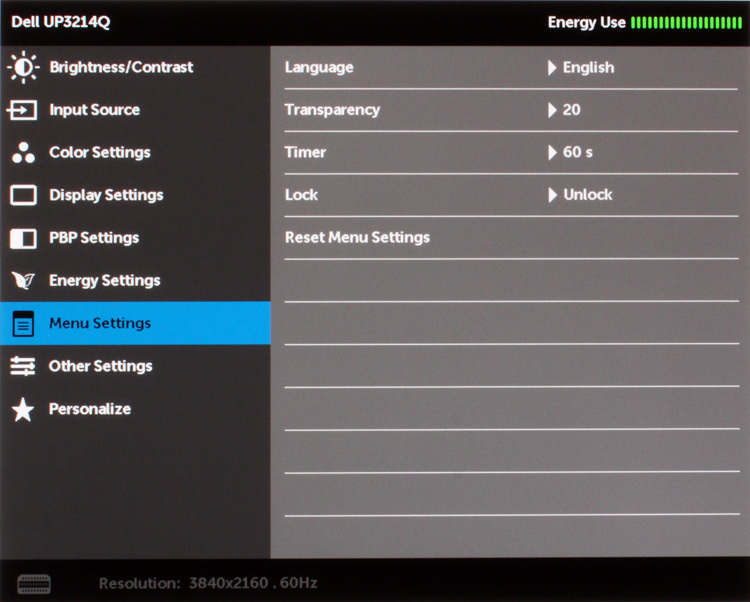
Task: Expand the Timer arrow next to 60 s
Action: coord(552,153)
